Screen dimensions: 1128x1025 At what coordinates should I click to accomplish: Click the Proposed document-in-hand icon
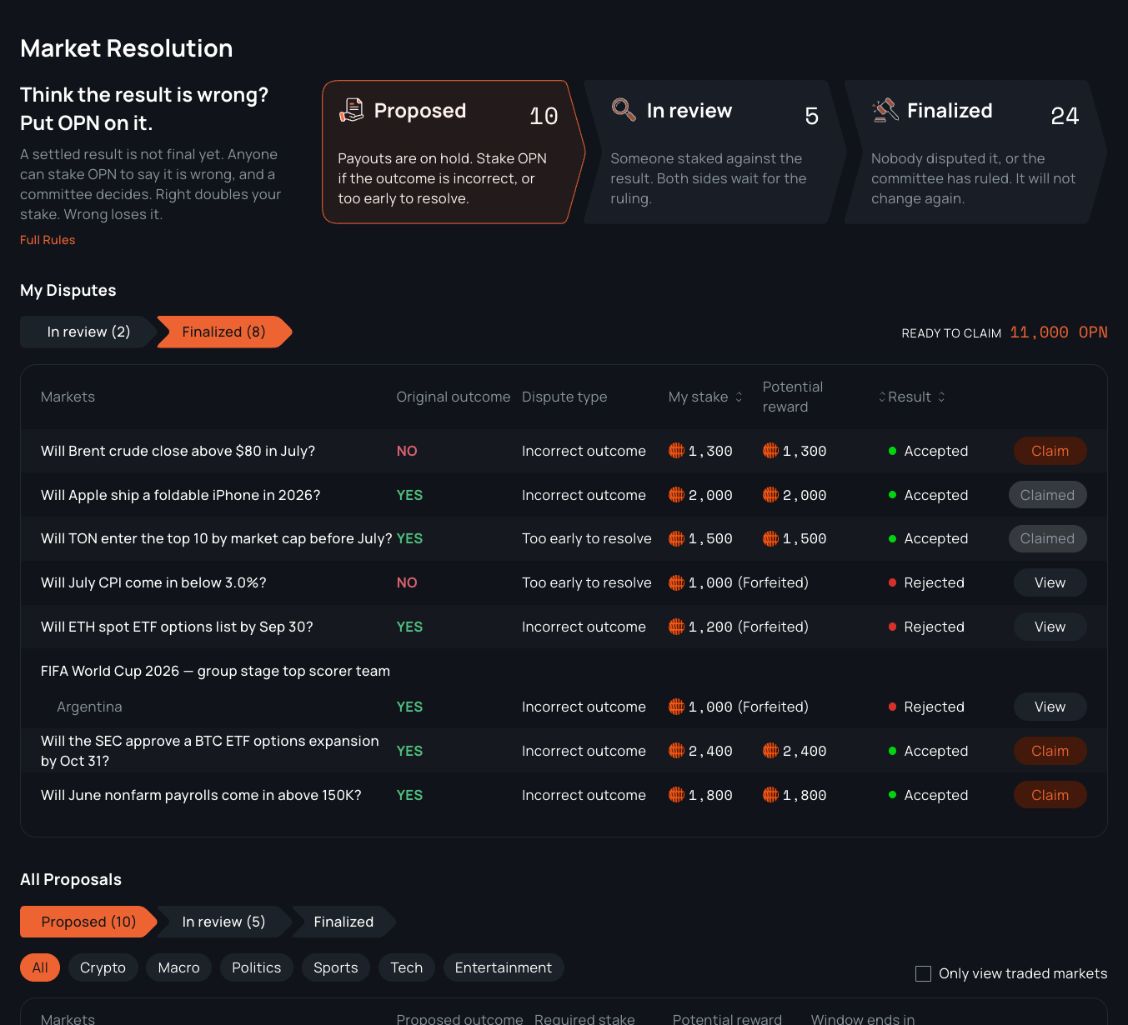click(352, 110)
